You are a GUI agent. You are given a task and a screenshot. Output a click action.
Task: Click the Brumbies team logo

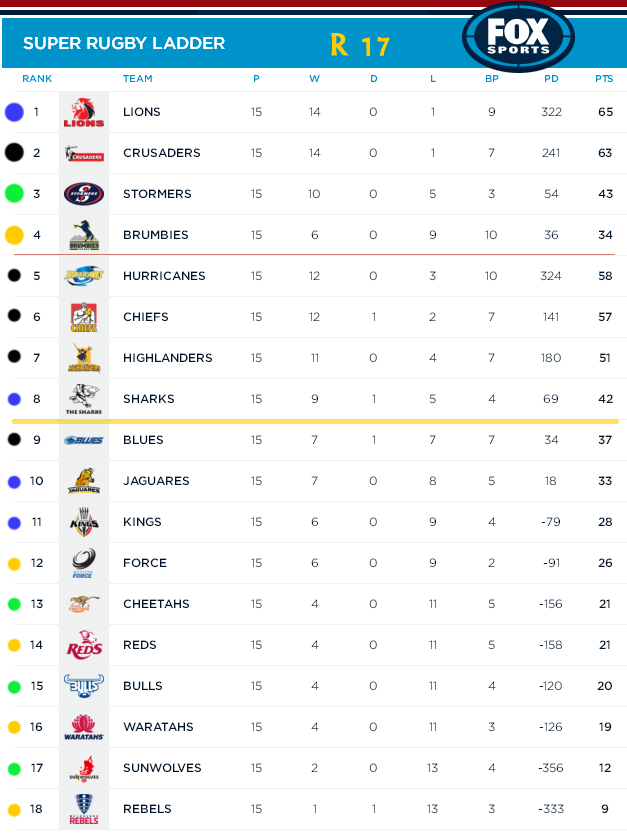coord(83,235)
